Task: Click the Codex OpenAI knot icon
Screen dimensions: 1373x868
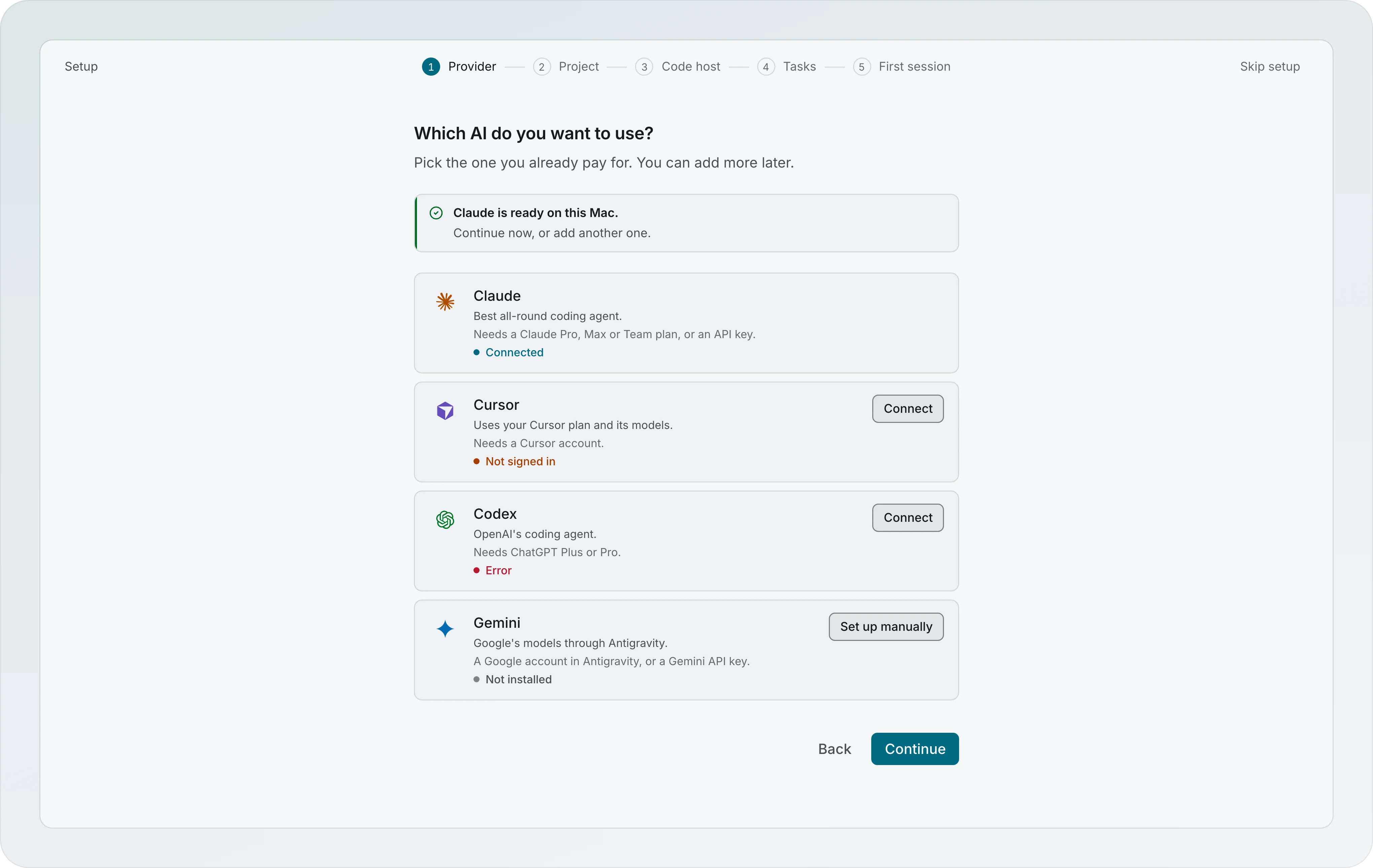Action: click(445, 519)
